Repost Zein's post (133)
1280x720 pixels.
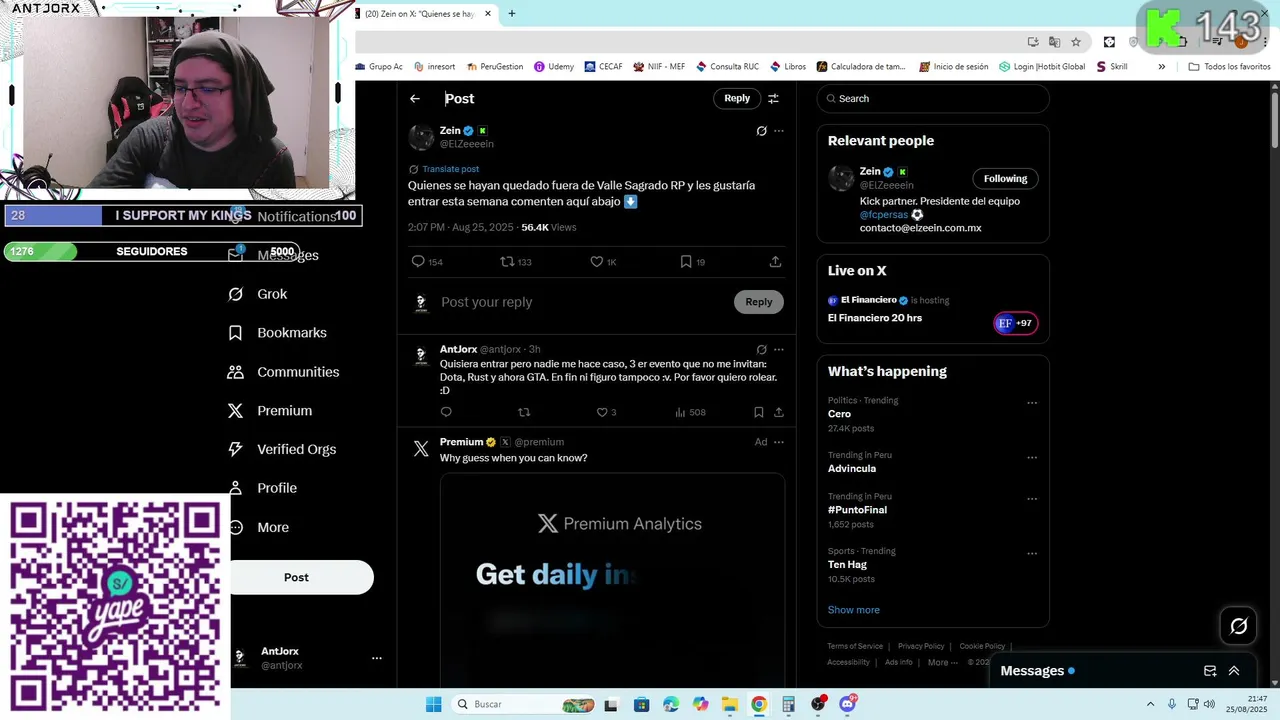point(516,261)
